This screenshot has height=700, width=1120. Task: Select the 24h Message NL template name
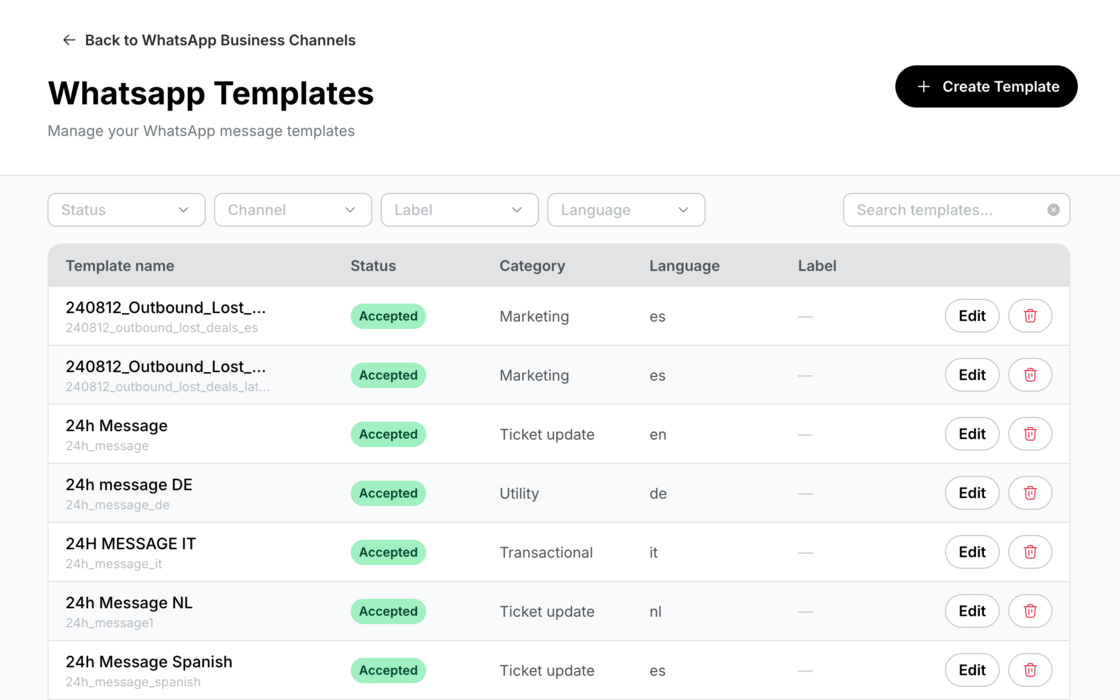[129, 603]
